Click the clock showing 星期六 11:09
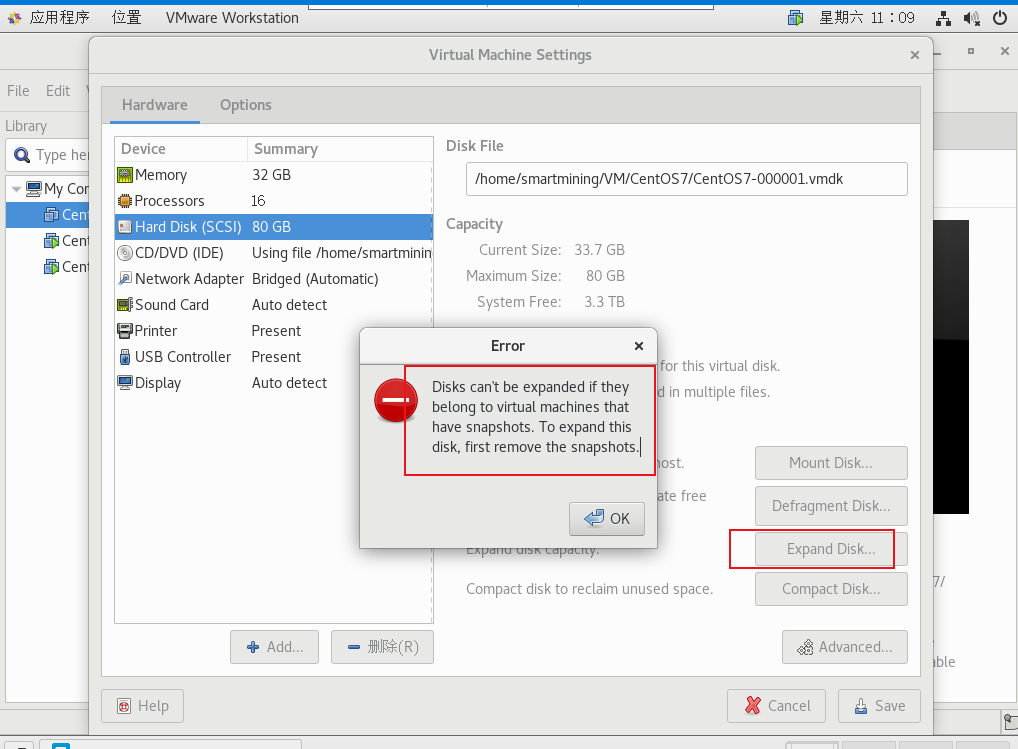This screenshot has height=749, width=1018. [867, 18]
